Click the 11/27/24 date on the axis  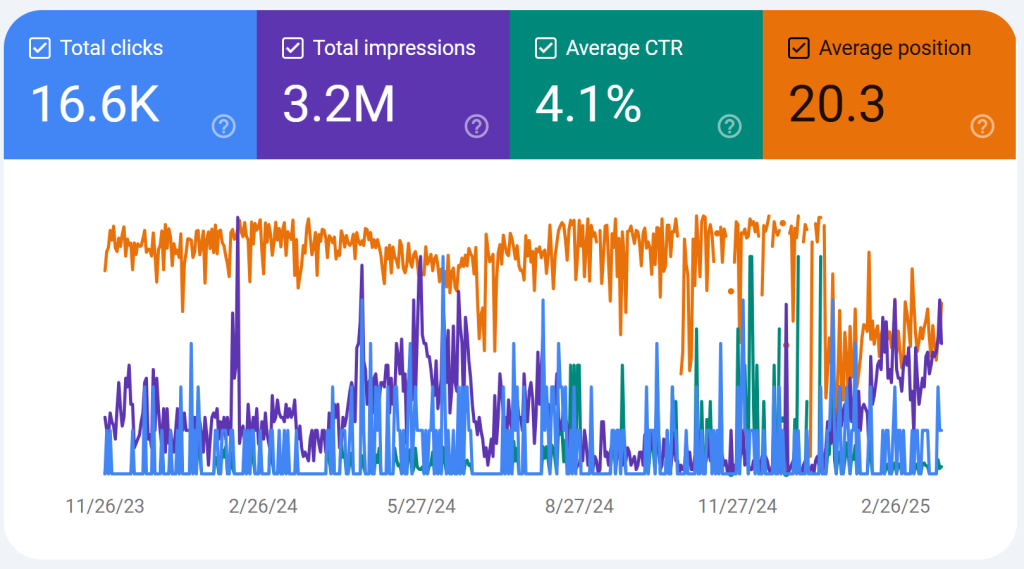[x=737, y=506]
